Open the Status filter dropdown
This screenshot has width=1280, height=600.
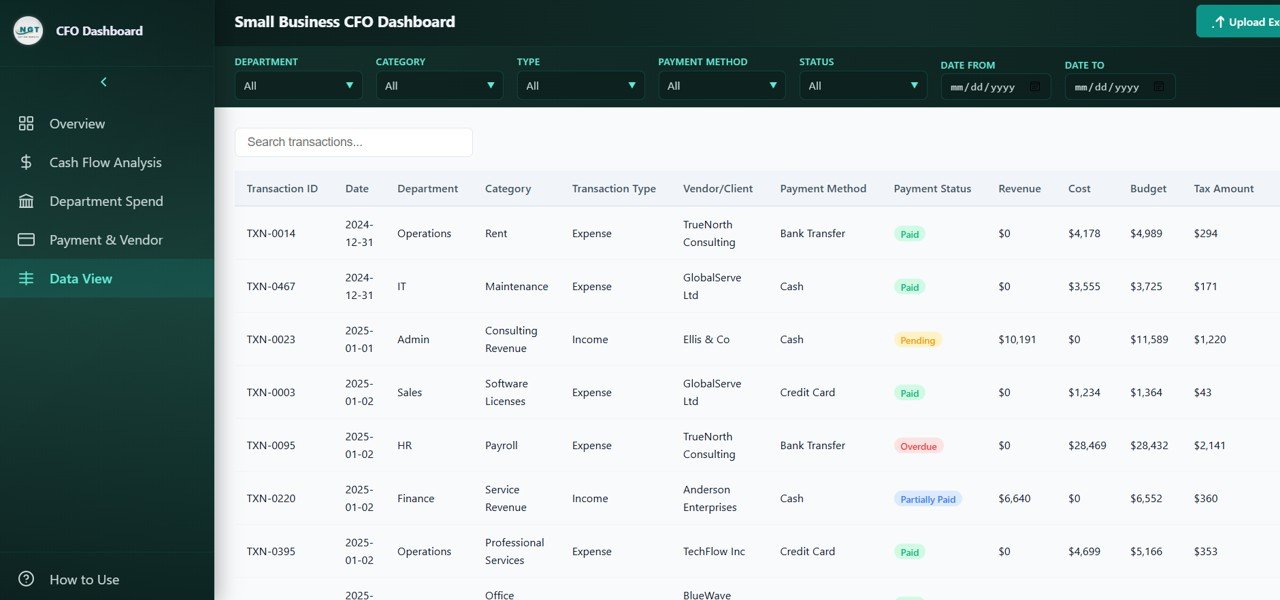point(862,86)
